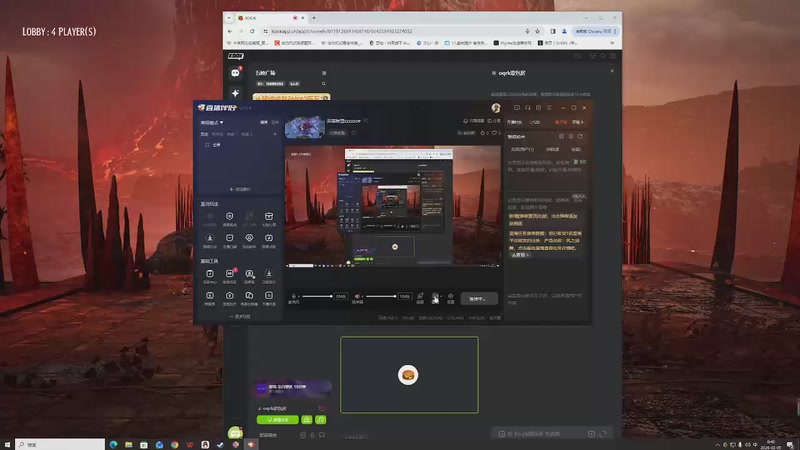Screen dimensions: 800x450
Task: Click the Windows taskbar search box
Action: pyautogui.click(x=60, y=444)
